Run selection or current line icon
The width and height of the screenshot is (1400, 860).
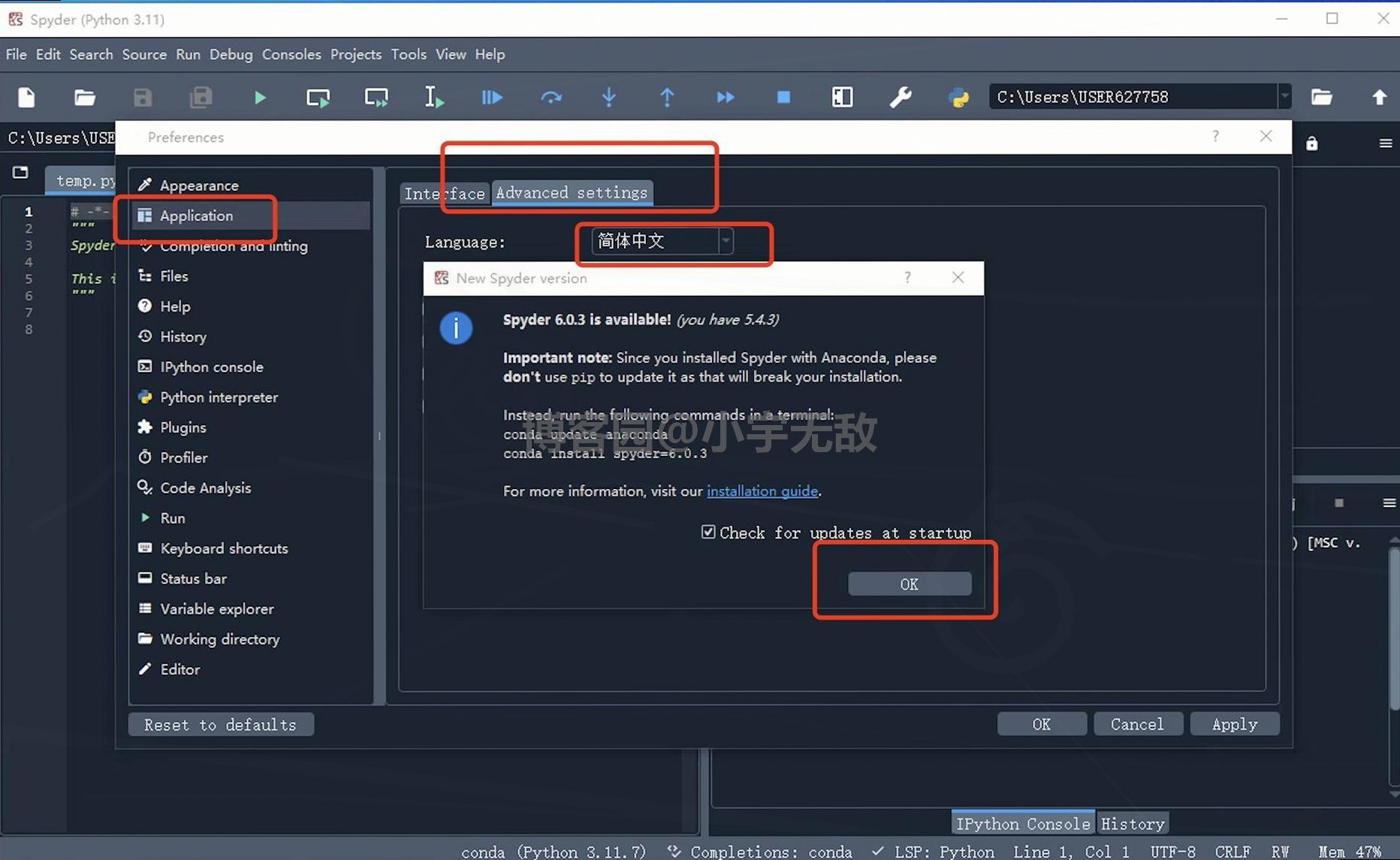434,97
